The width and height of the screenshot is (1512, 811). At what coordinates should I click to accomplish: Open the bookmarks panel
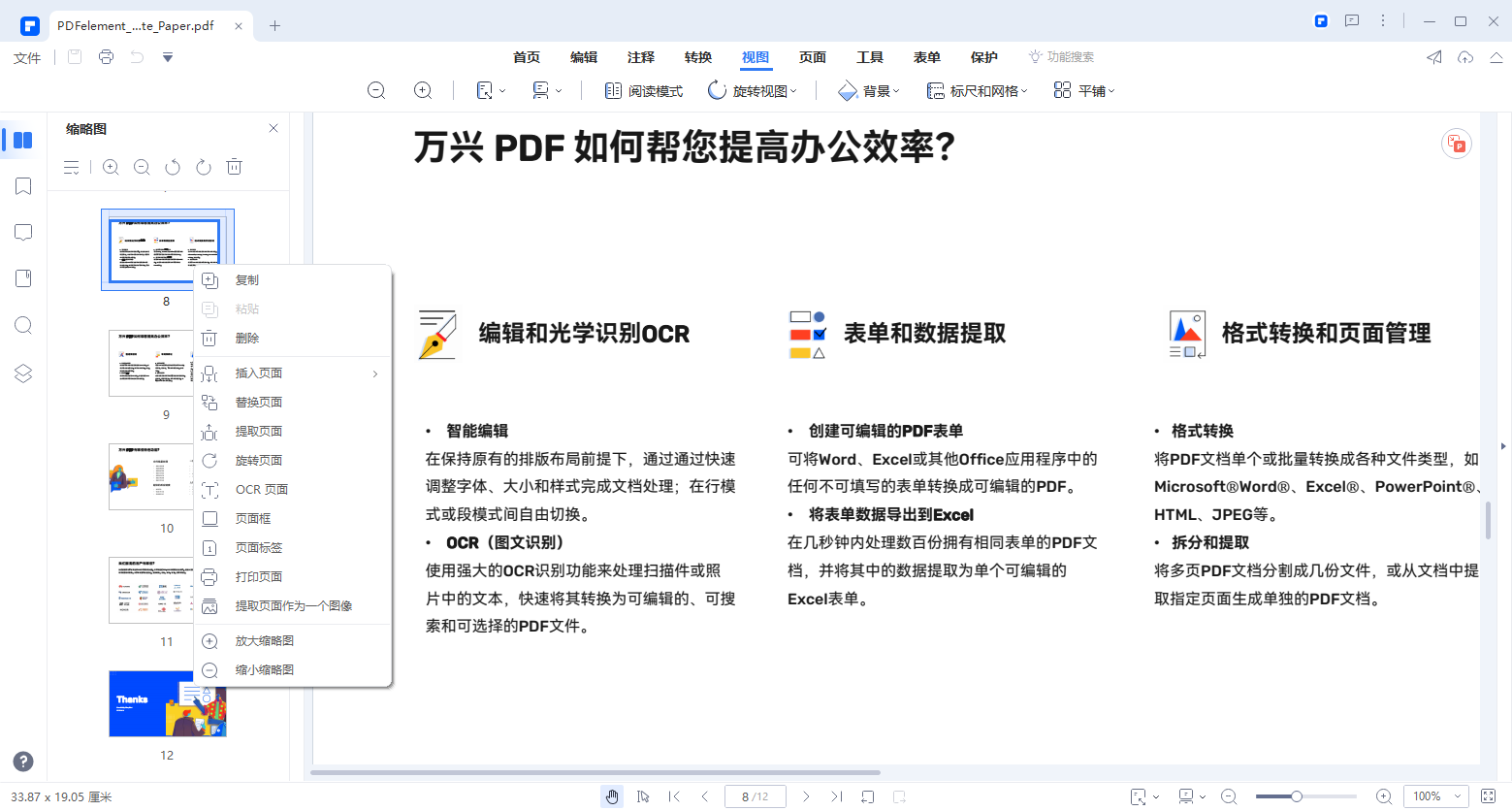21,185
